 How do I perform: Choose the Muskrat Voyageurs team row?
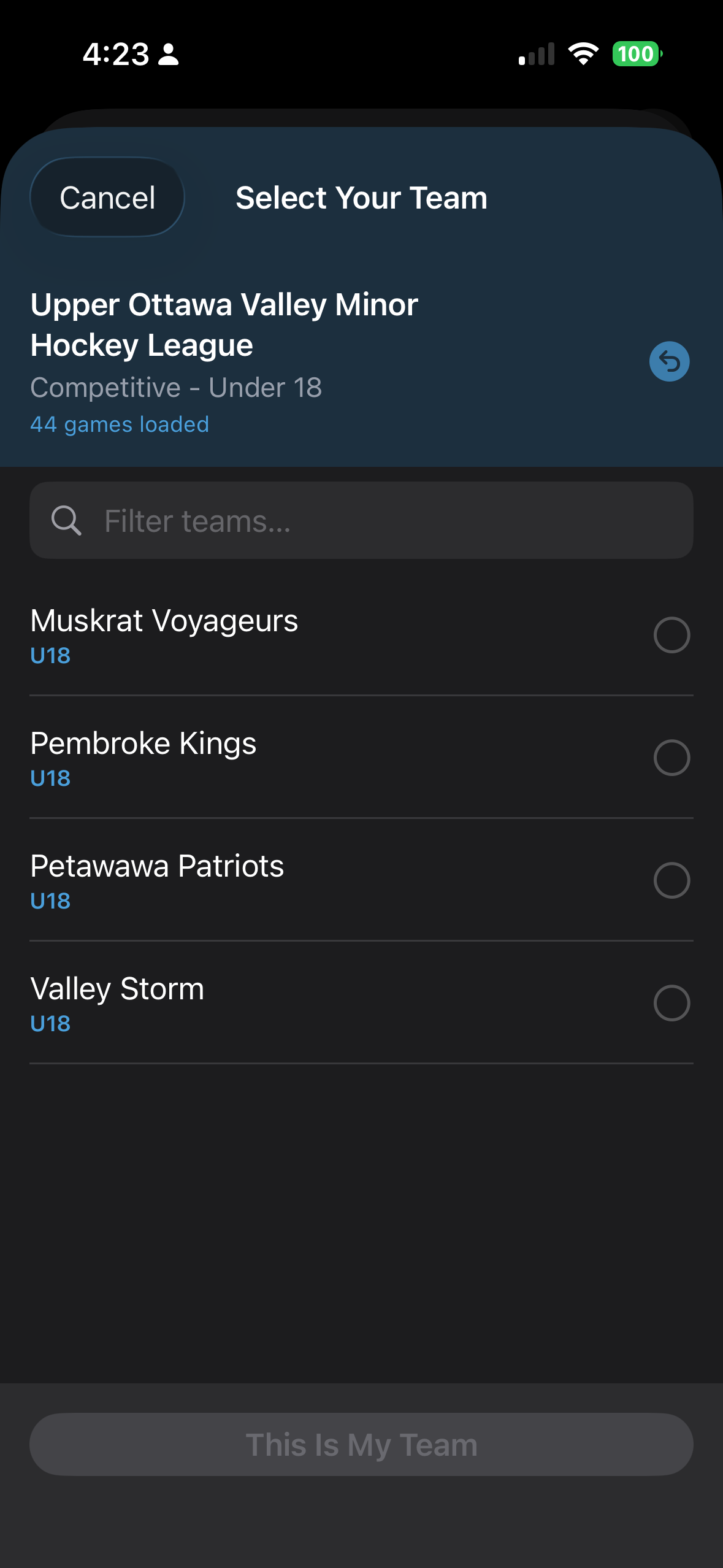361,635
